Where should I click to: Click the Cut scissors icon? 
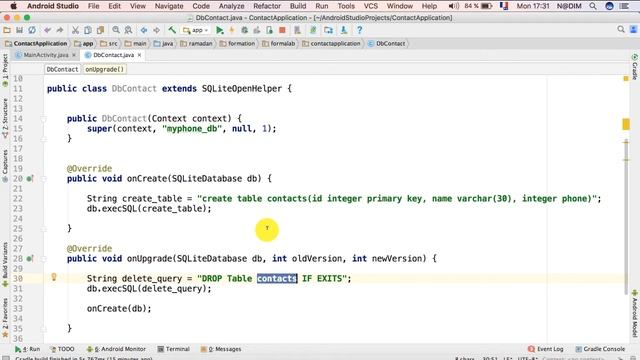pos(75,30)
